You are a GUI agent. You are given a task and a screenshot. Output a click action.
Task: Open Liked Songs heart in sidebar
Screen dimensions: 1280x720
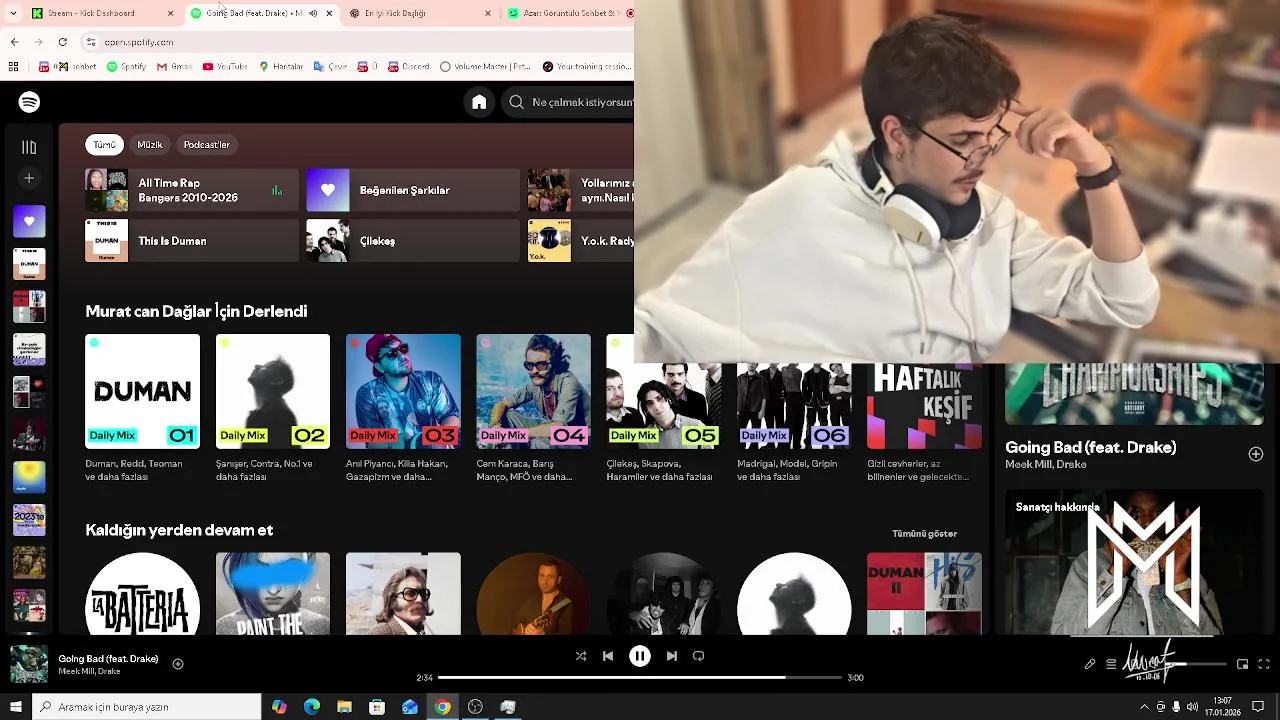pyautogui.click(x=29, y=221)
